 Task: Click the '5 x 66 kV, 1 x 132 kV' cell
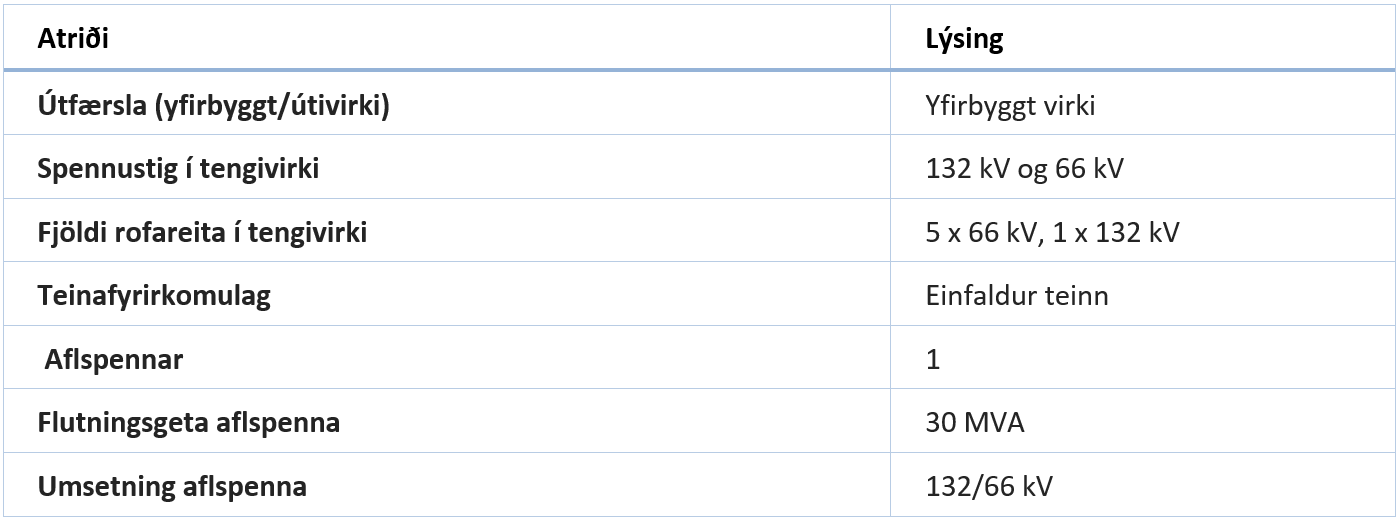pyautogui.click(x=1052, y=233)
